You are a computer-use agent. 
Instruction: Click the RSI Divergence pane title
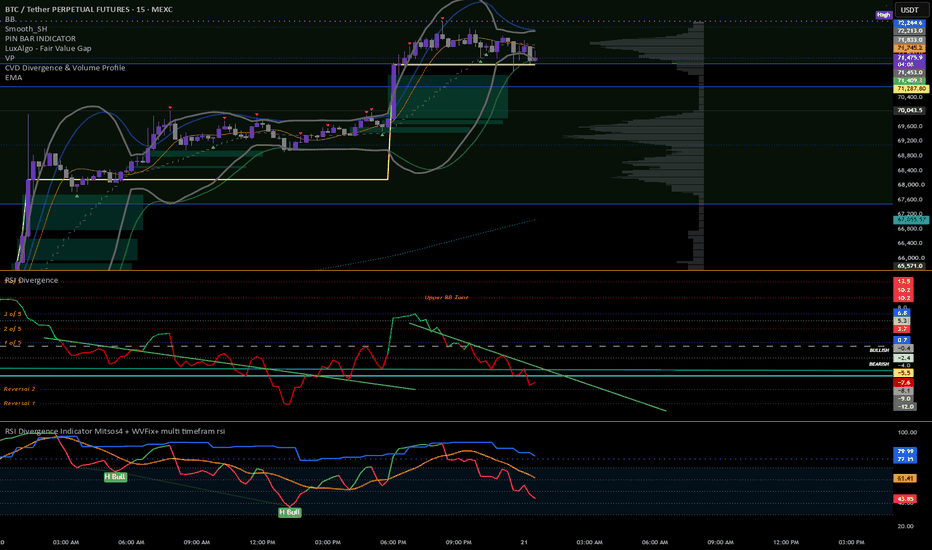click(32, 280)
